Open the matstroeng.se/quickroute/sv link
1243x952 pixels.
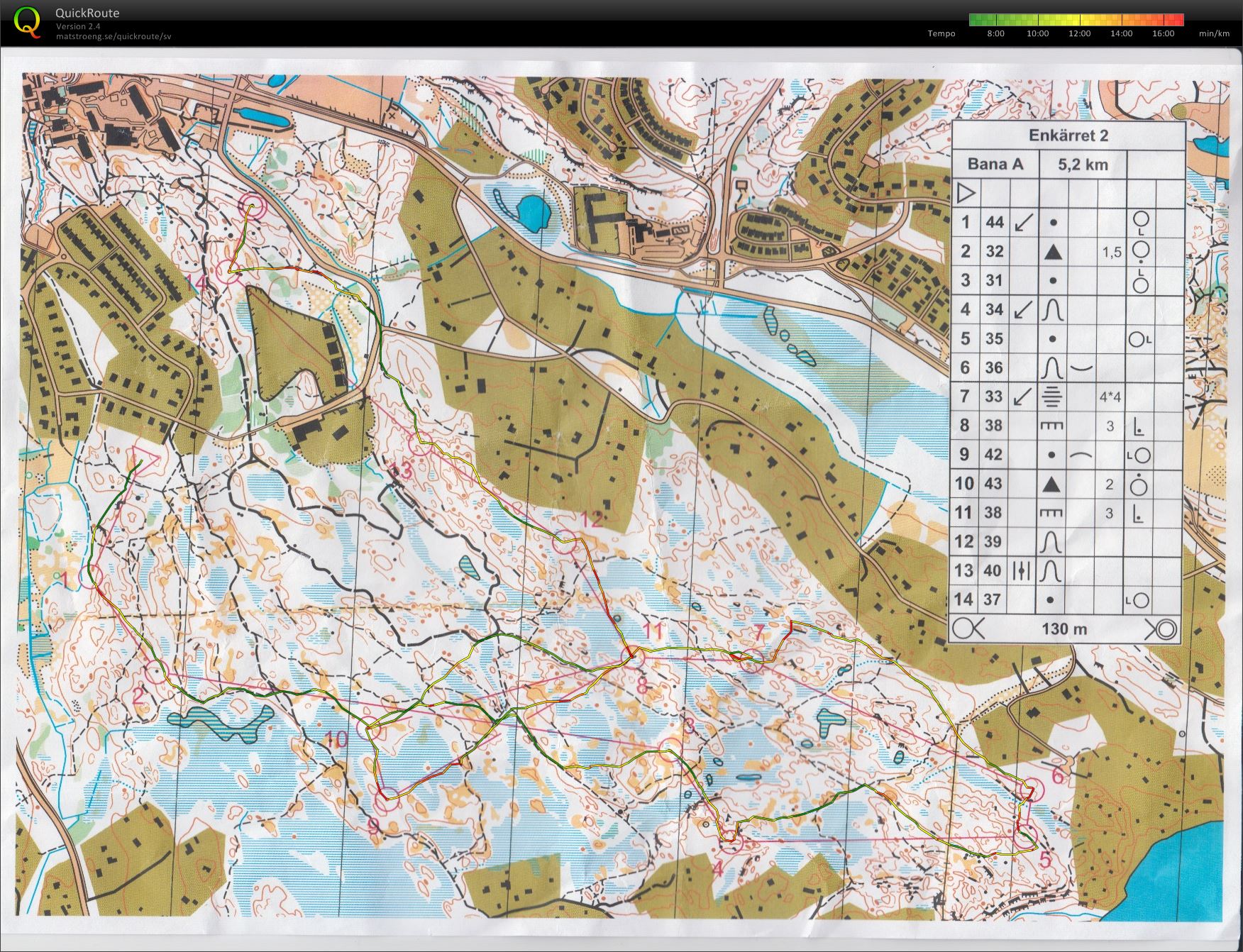pos(114,36)
